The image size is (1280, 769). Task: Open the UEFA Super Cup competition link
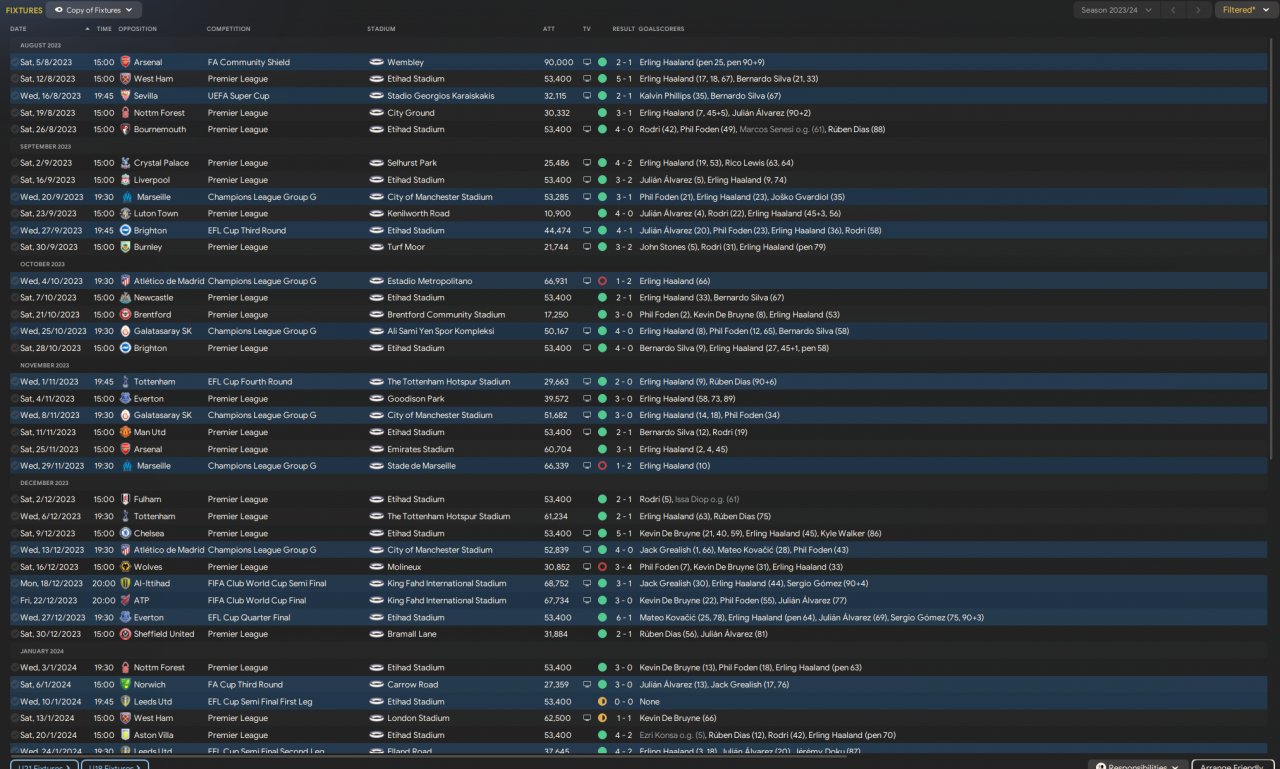pyautogui.click(x=238, y=96)
